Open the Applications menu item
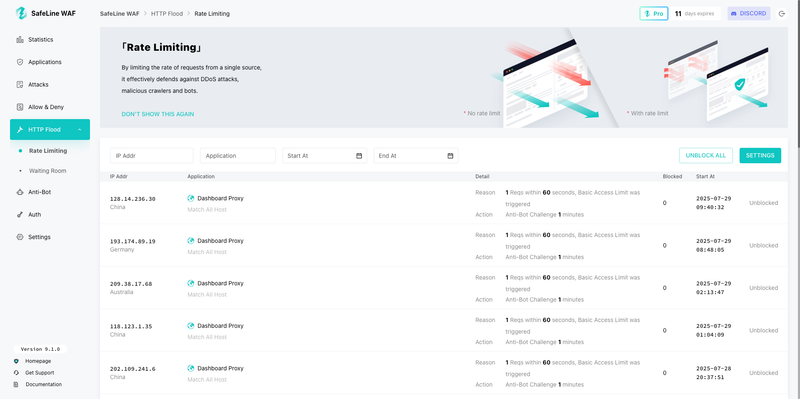 point(50,62)
